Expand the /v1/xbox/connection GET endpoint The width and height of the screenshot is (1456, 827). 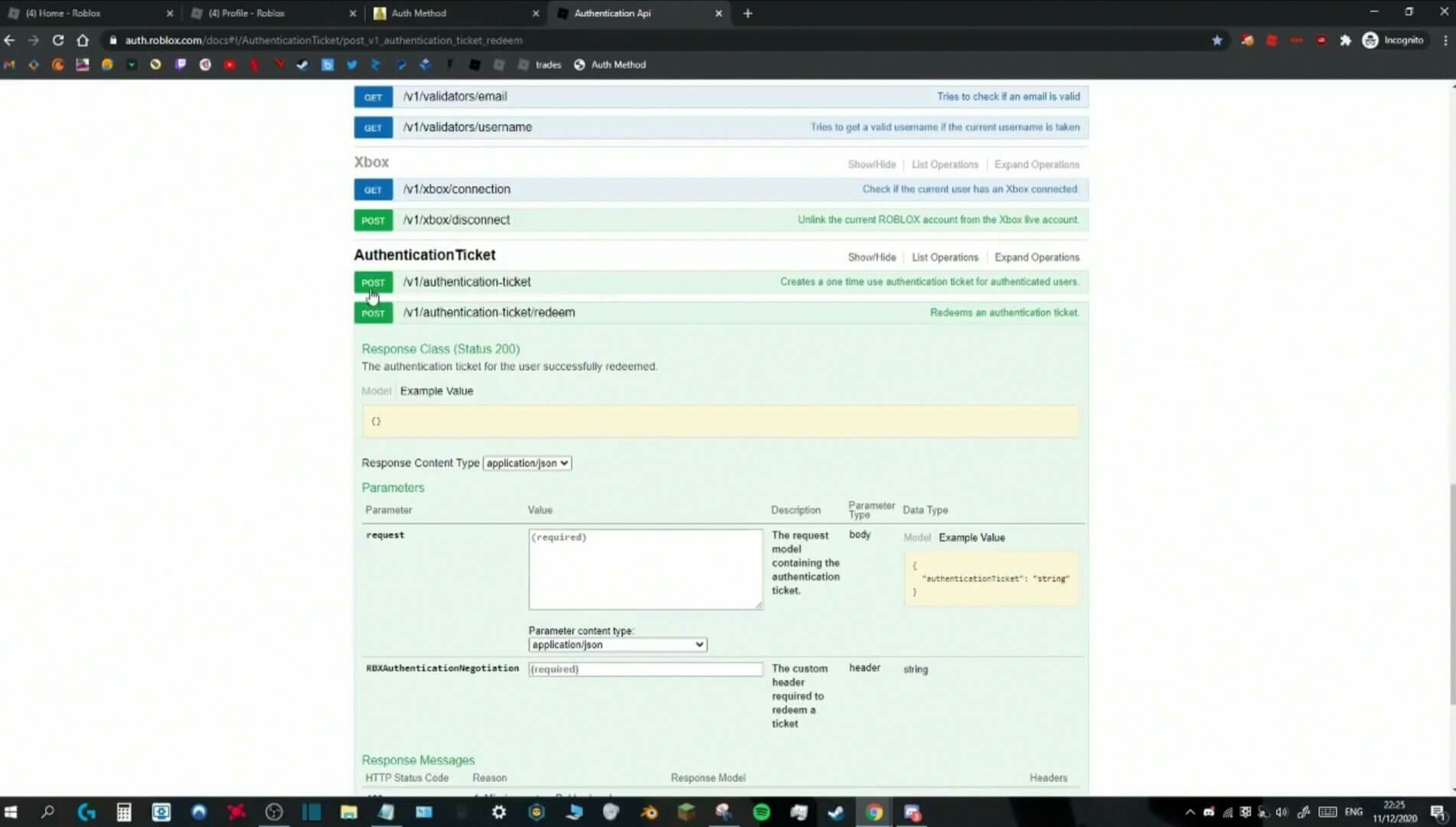[456, 189]
